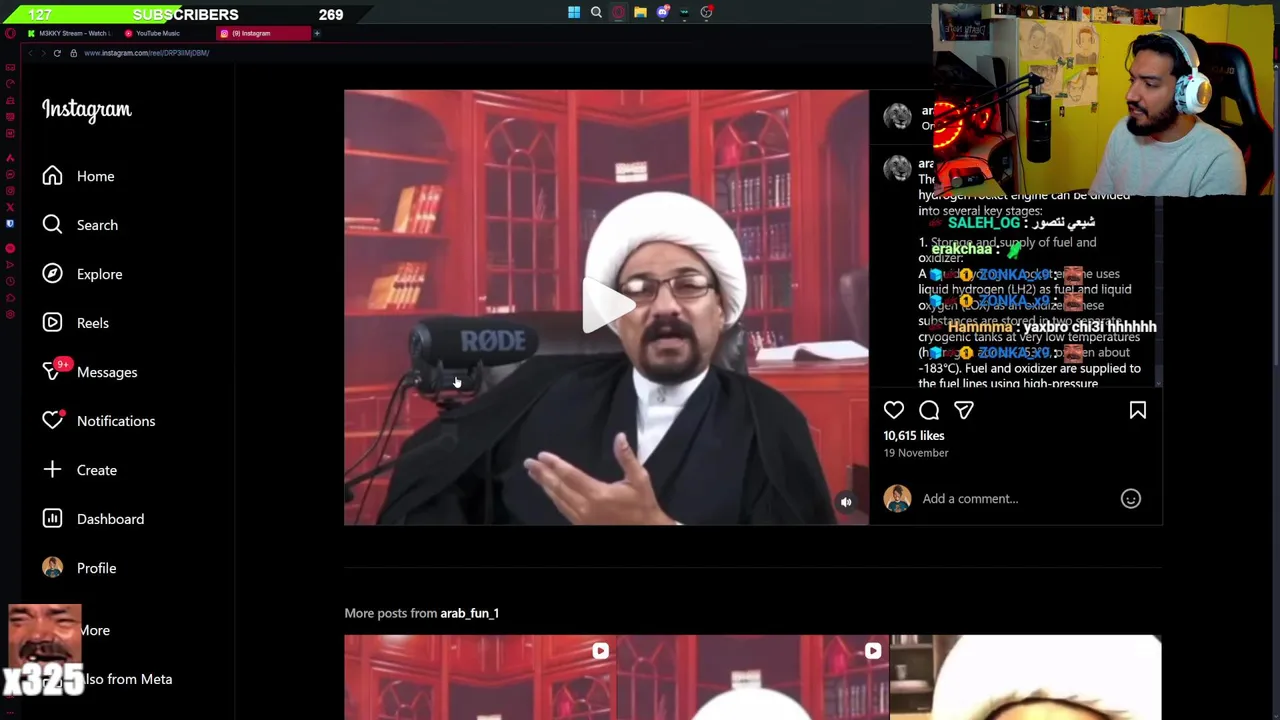Open File Explorer from the taskbar
This screenshot has width=1280, height=720.
tap(640, 13)
